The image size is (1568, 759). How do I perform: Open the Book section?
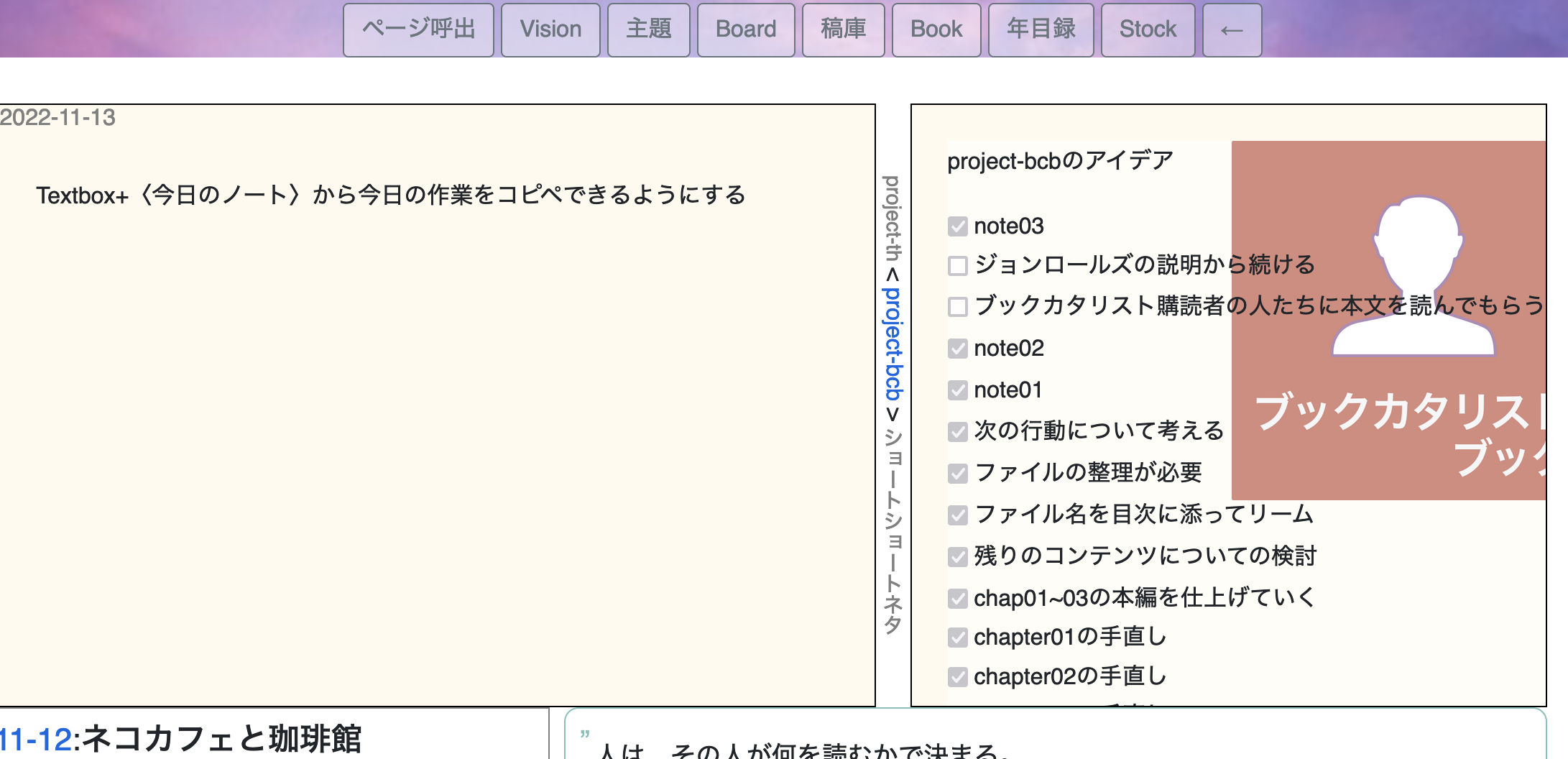936,29
